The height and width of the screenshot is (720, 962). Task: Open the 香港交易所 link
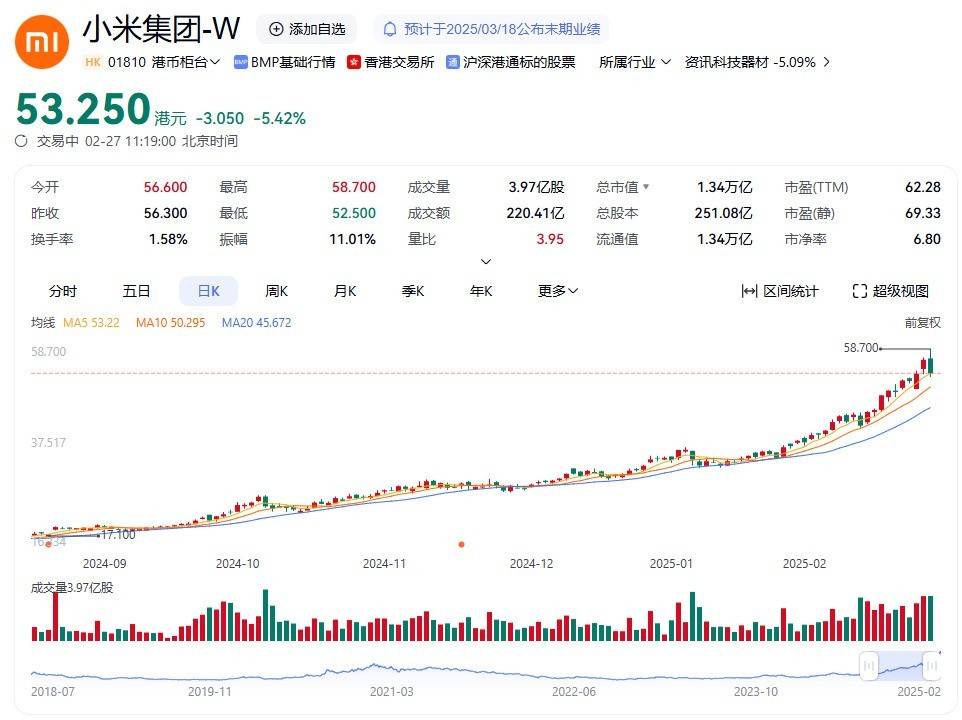tap(390, 62)
